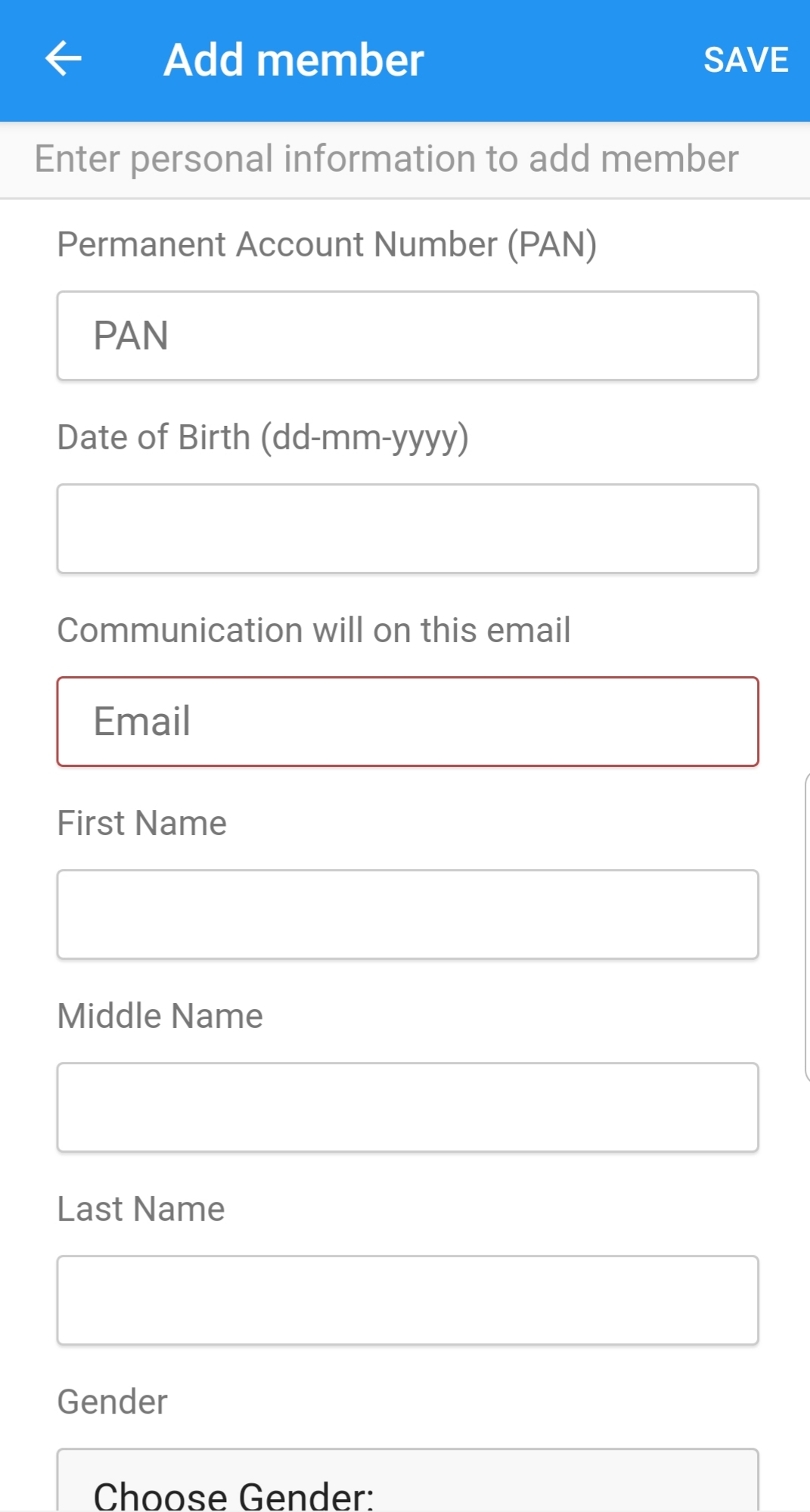Select the Middle Name entry field
The height and width of the screenshot is (1512, 810).
click(407, 1107)
